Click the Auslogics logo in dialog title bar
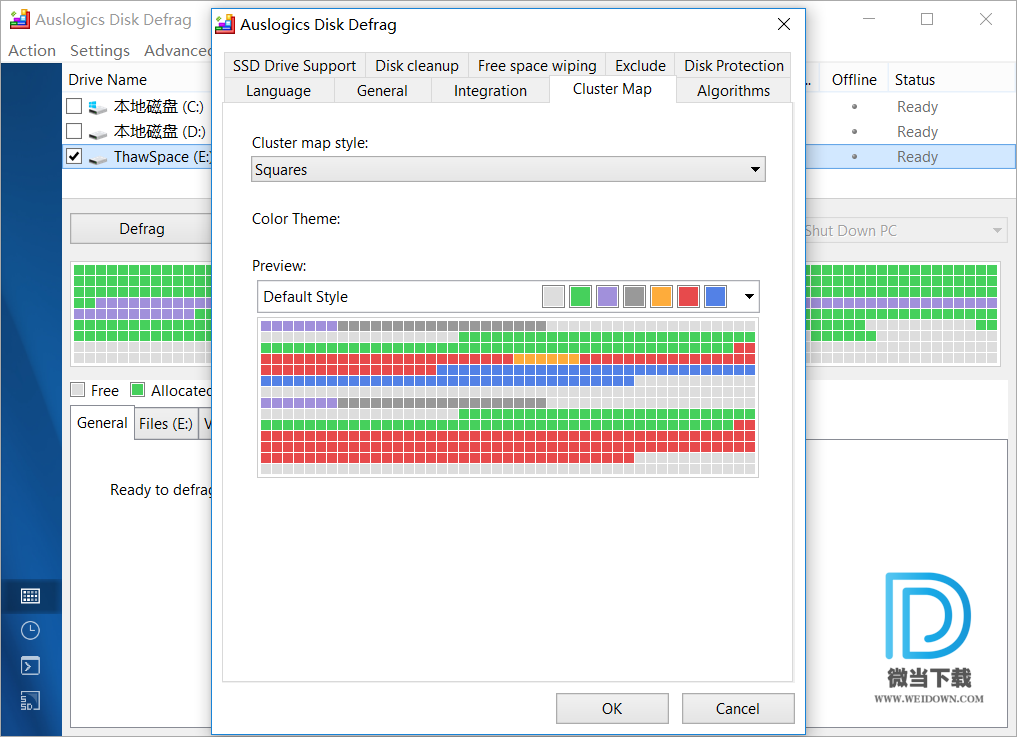Viewport: 1017px width, 737px height. 225,24
